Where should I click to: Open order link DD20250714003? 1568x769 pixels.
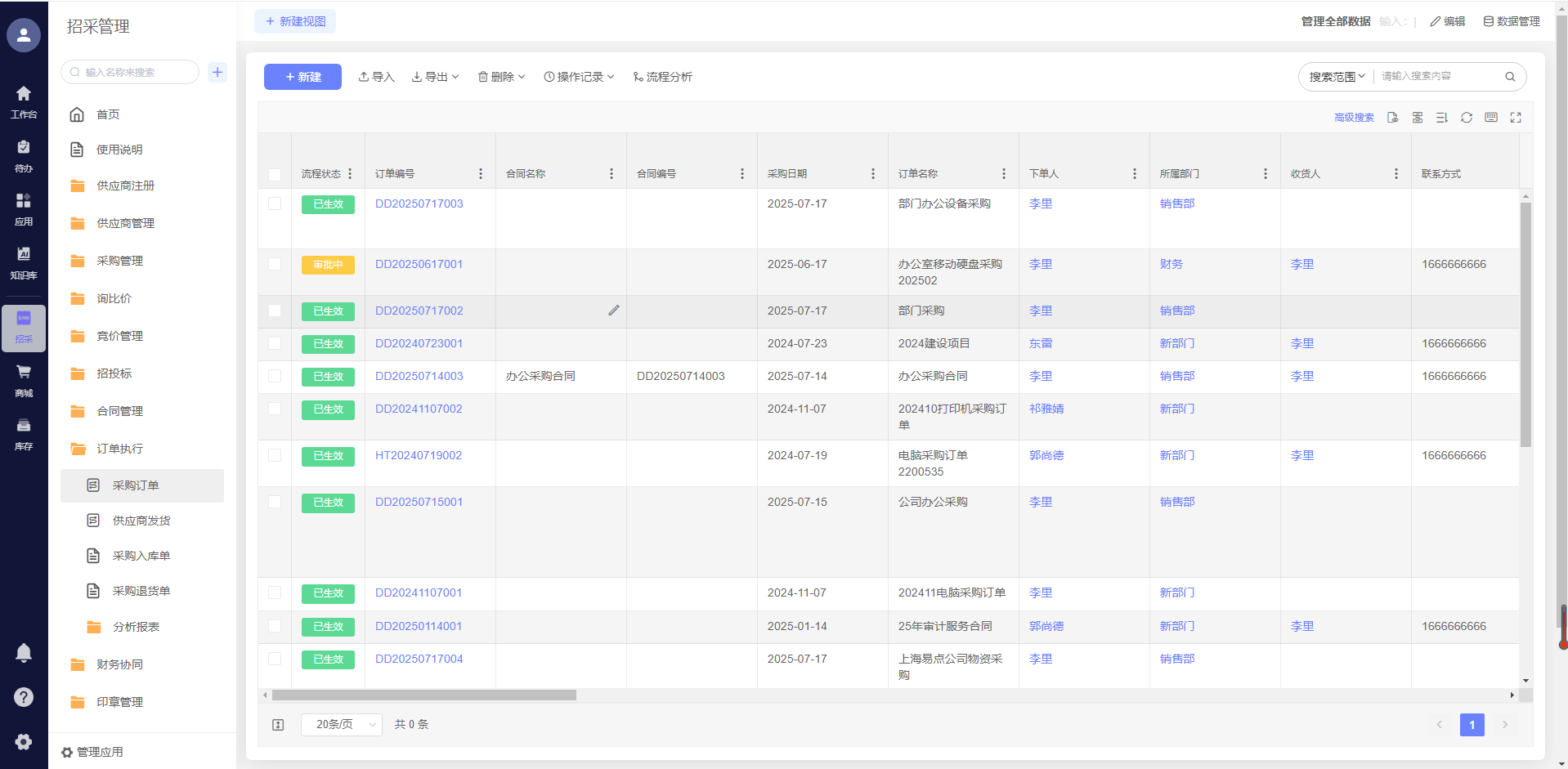pos(419,376)
